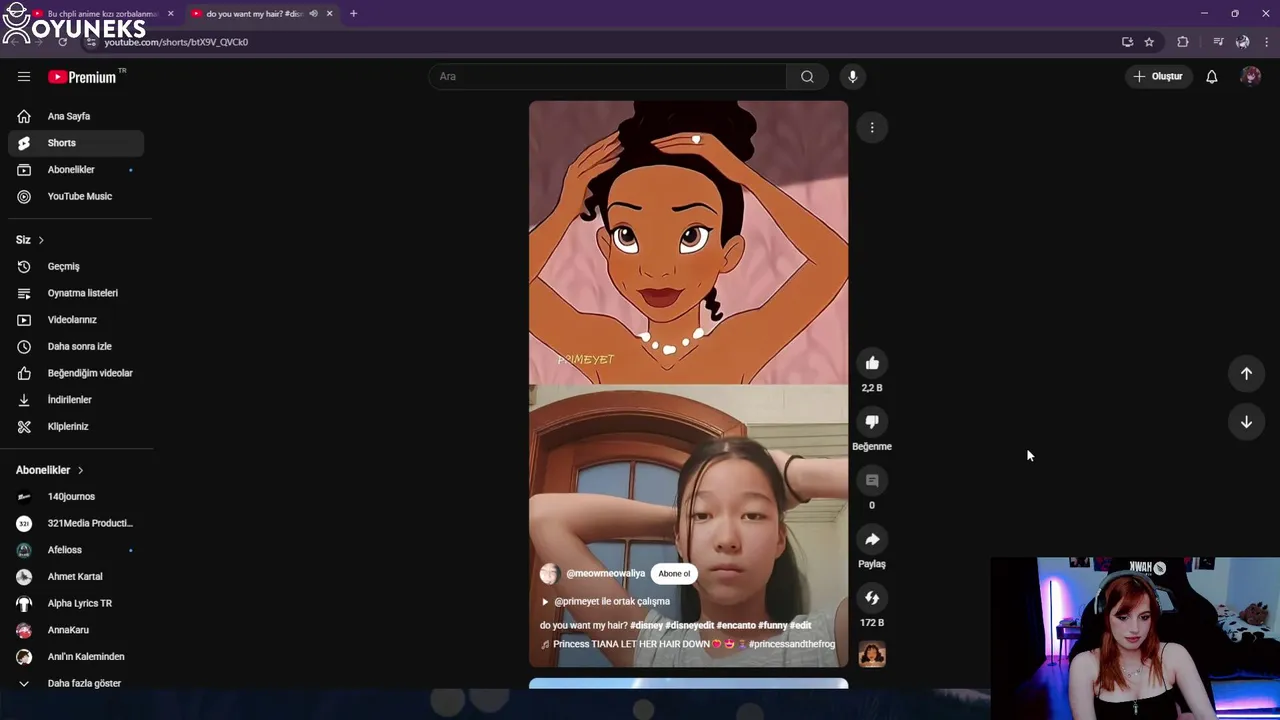Image resolution: width=1280 pixels, height=720 pixels.
Task: Close the first browser tab
Action: pyautogui.click(x=170, y=14)
